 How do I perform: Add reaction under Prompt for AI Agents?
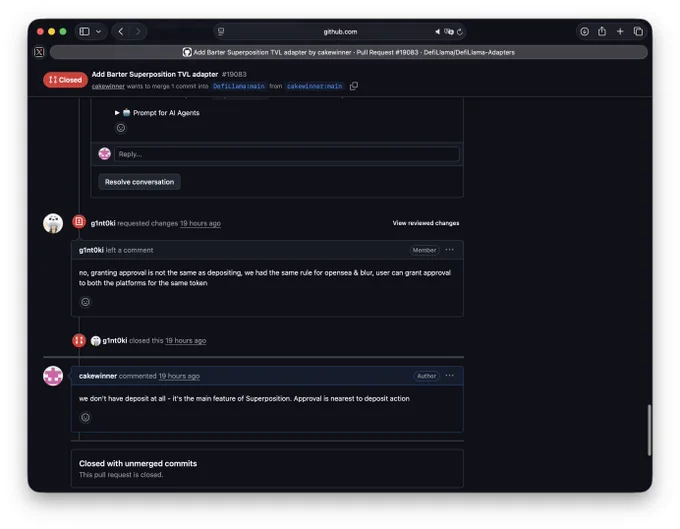pyautogui.click(x=121, y=128)
